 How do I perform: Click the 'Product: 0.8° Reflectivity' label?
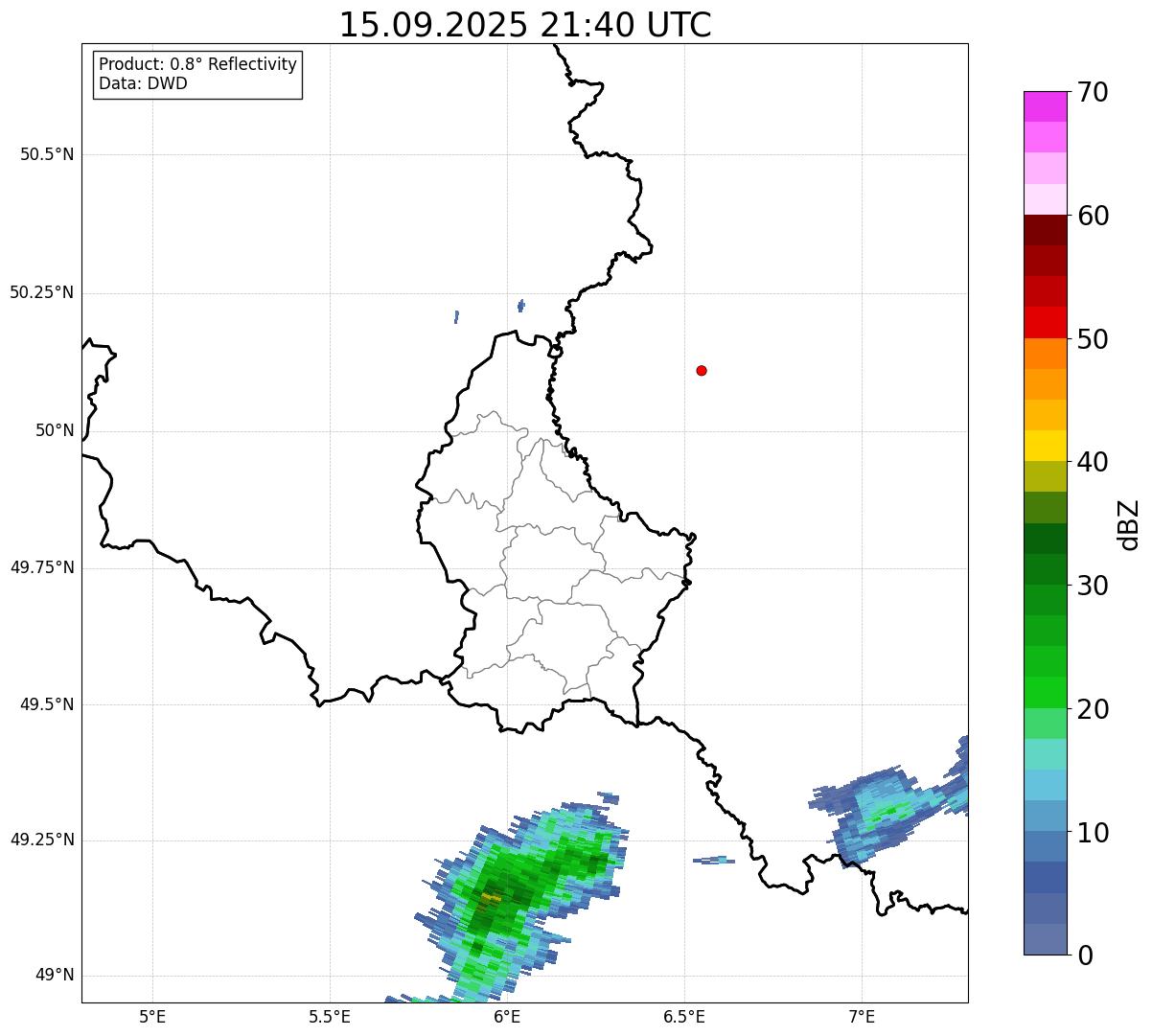coord(198,64)
